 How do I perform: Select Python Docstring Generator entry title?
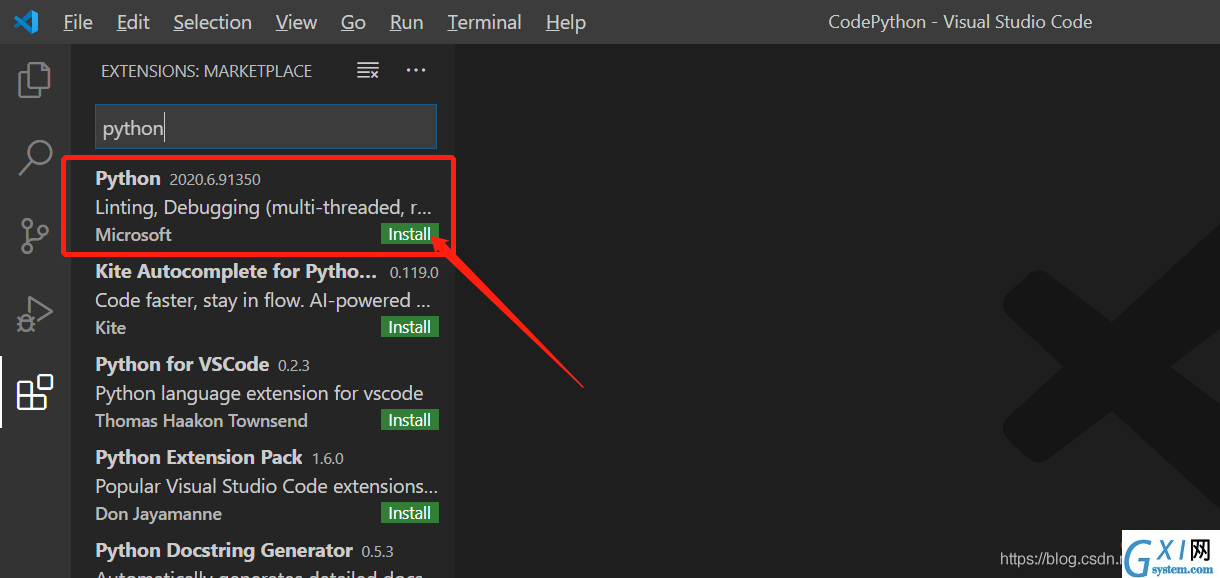click(x=224, y=550)
